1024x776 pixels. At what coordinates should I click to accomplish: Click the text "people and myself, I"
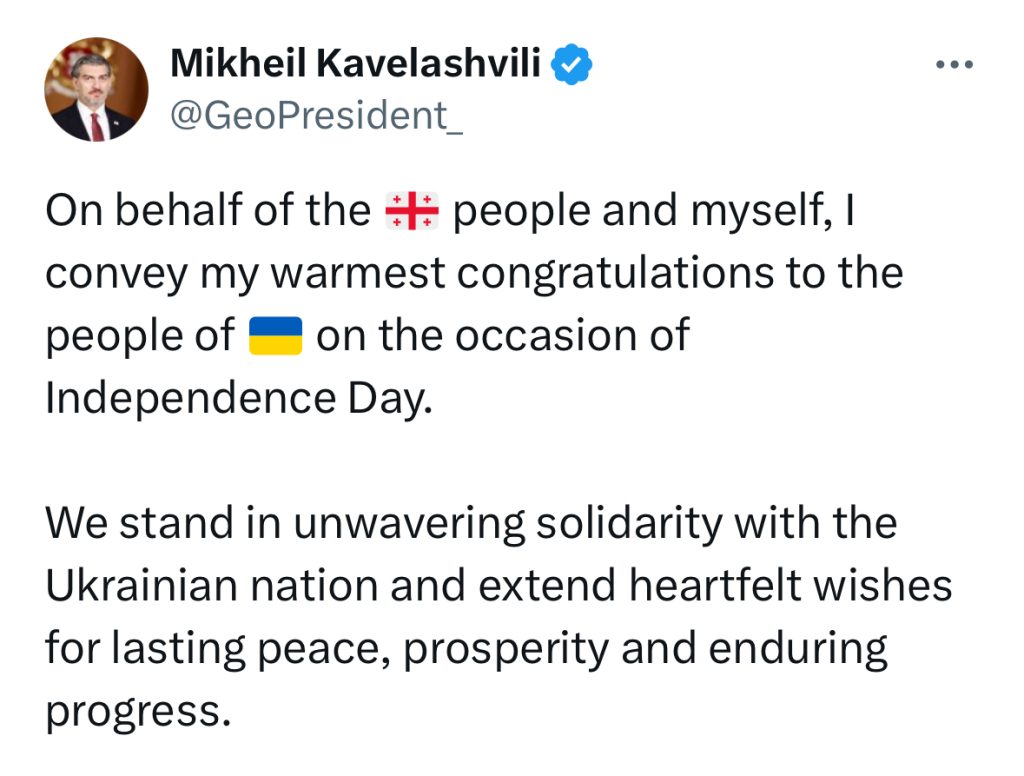click(654, 212)
